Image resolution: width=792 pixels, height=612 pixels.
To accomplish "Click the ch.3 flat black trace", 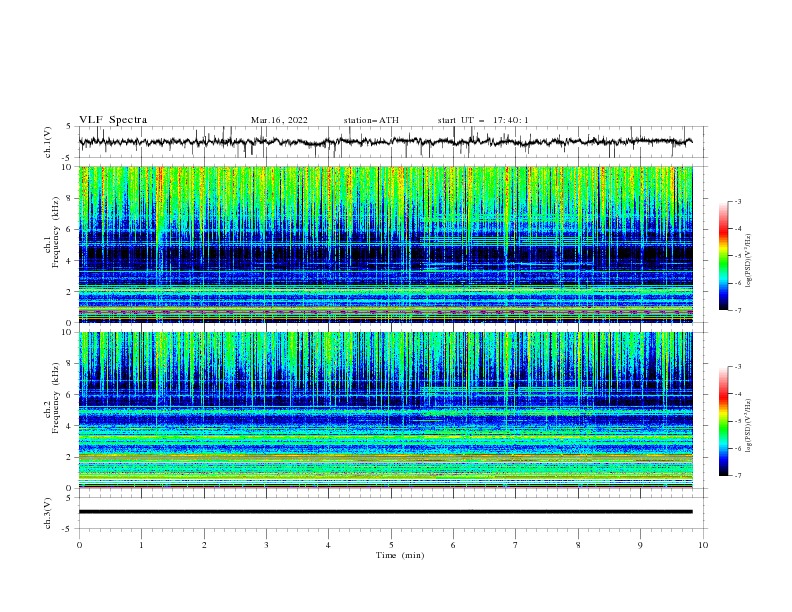I will point(385,512).
